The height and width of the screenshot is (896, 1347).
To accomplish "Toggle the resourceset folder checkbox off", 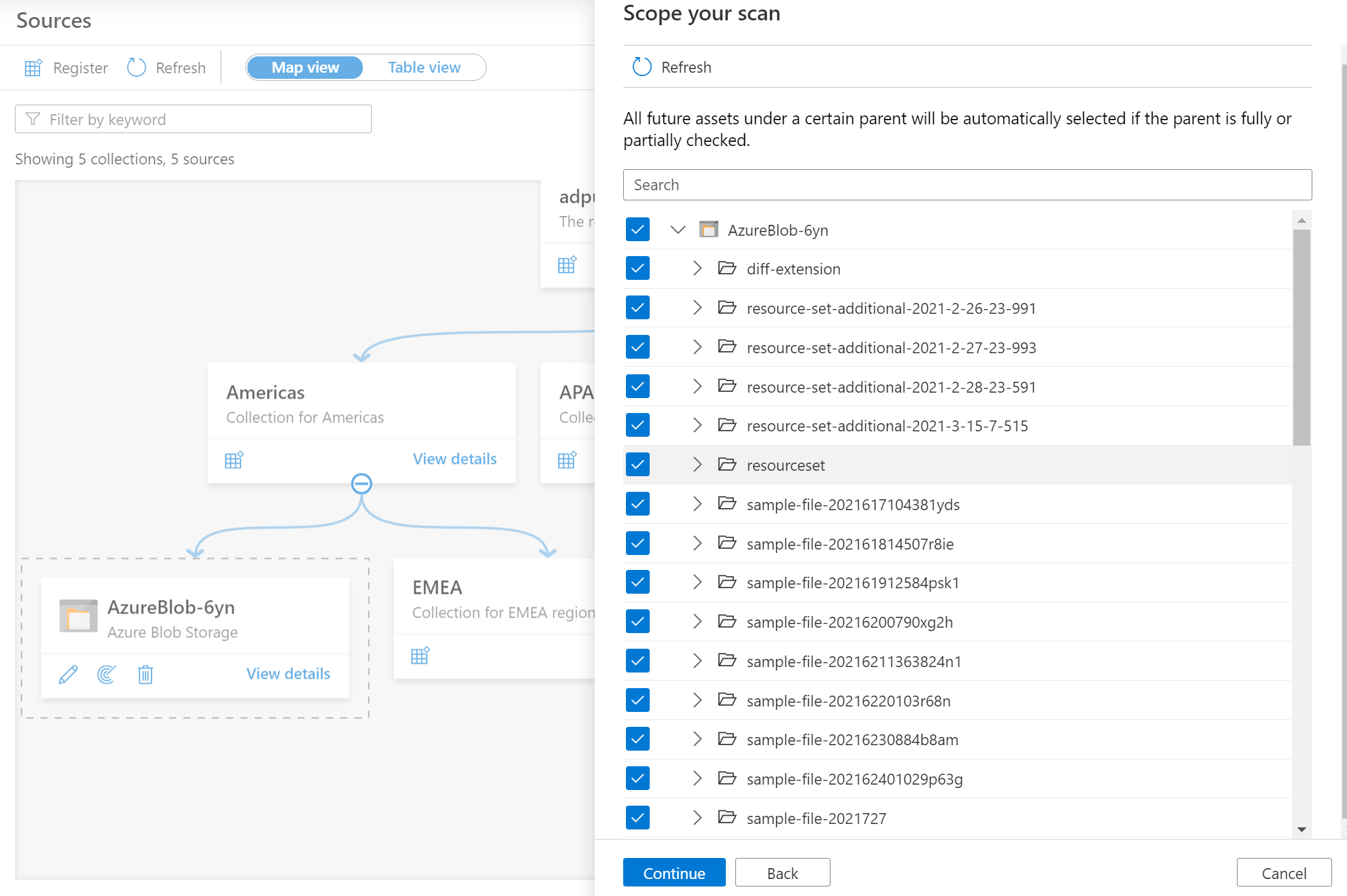I will pyautogui.click(x=639, y=465).
